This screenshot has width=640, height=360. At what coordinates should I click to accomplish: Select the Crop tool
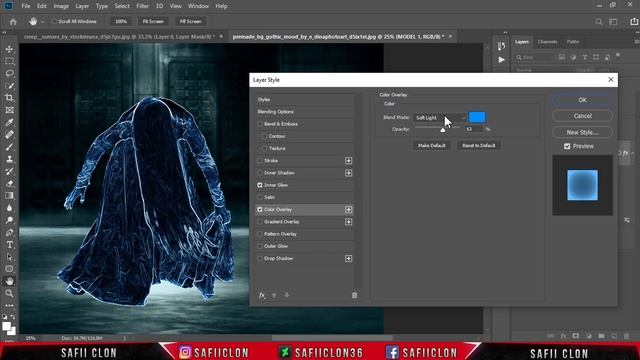9,98
